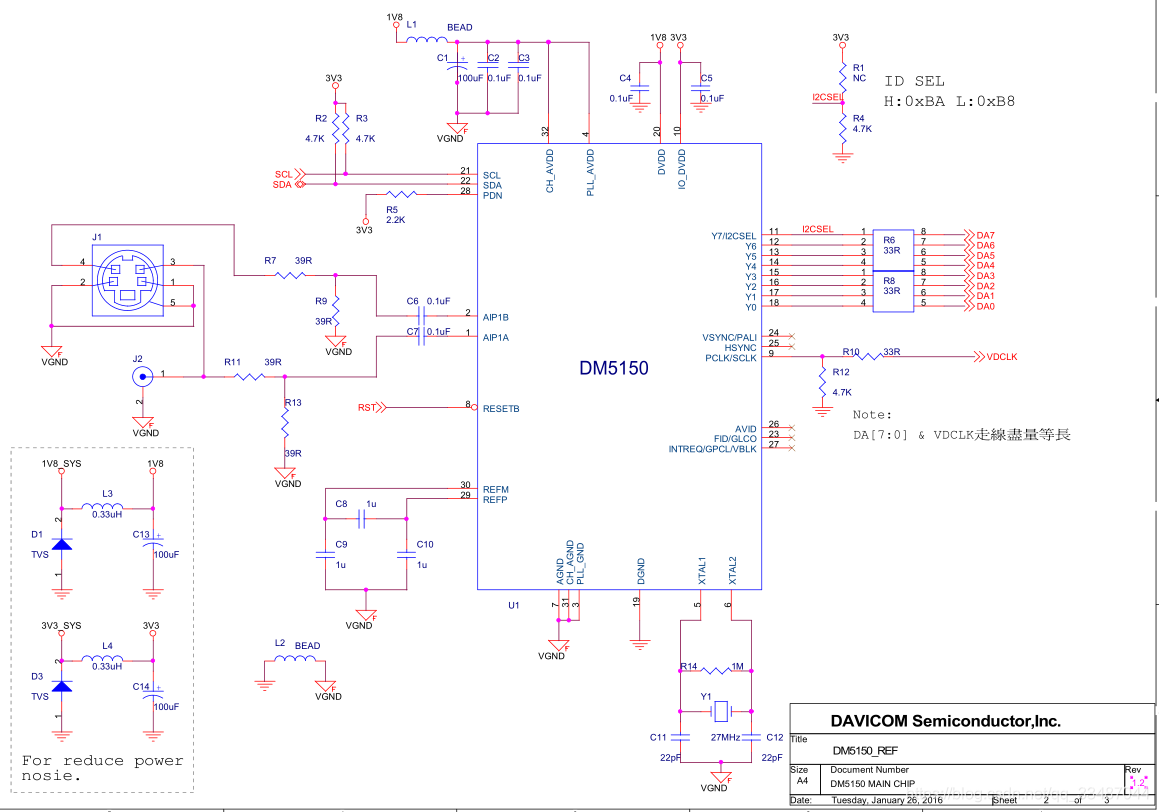Select the 'For reduce power nosie.' note
Screen dimensions: 1159x812
102,768
